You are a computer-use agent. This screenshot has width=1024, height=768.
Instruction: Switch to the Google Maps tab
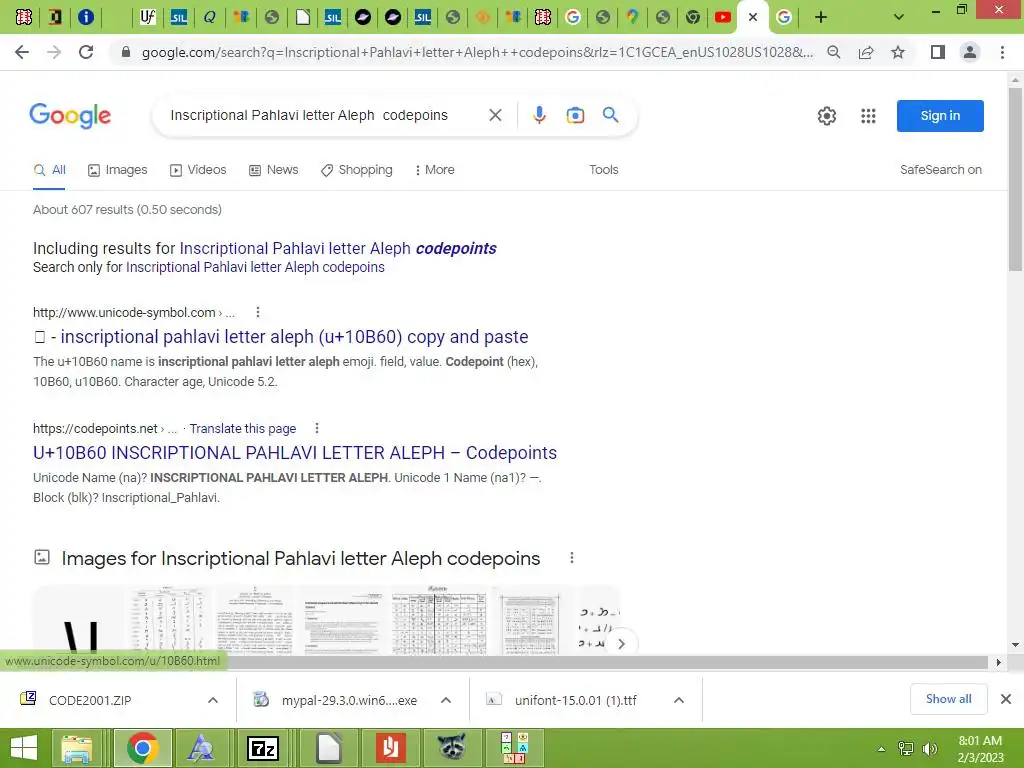coord(632,18)
